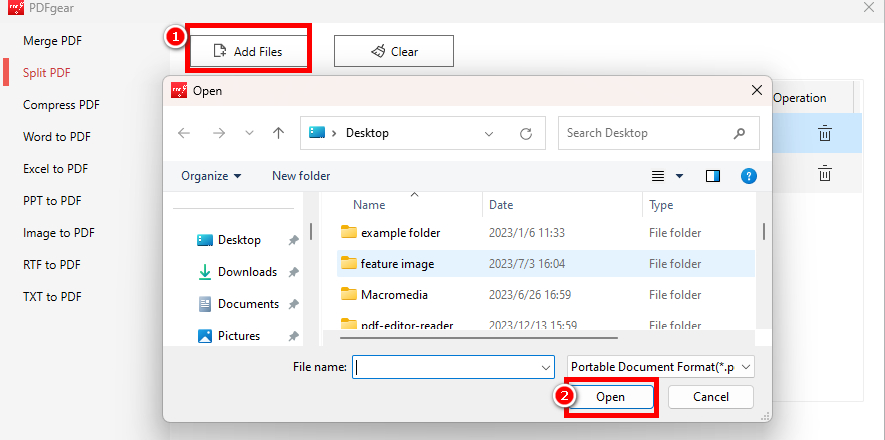The width and height of the screenshot is (885, 440).
Task: Click the Desktop address bar path
Action: coord(367,133)
